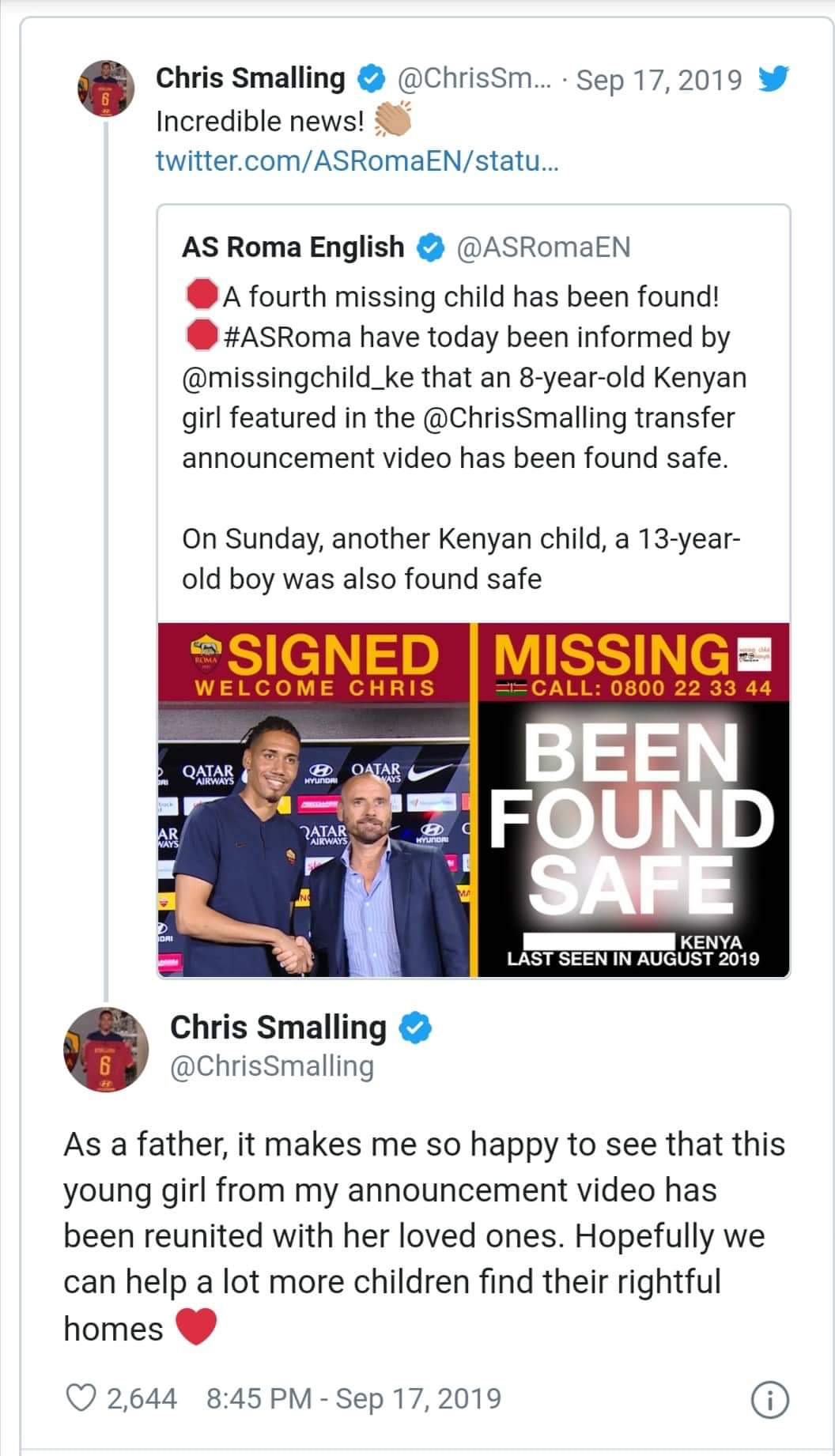Open the twitter.com/ASRomaEN status link
The width and height of the screenshot is (835, 1456).
tap(357, 161)
